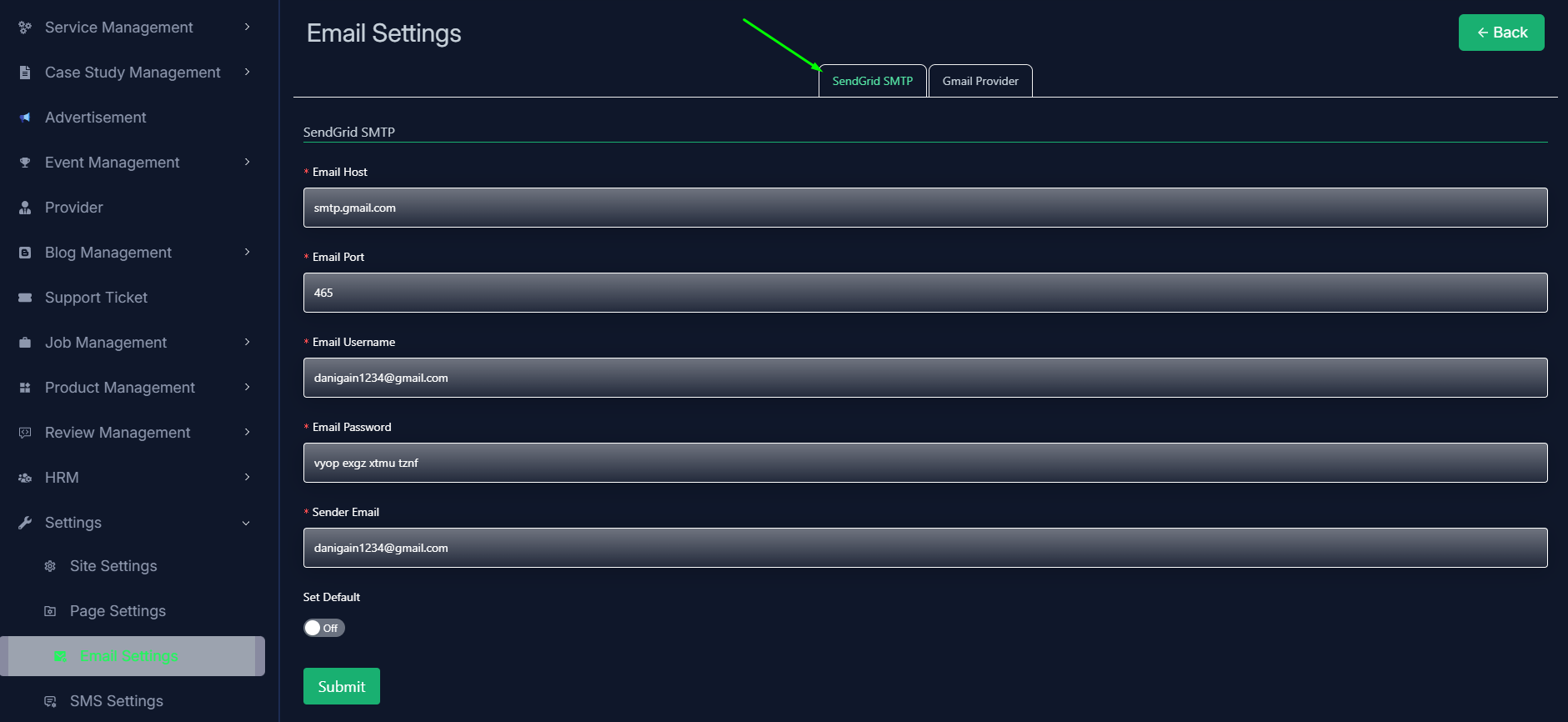Click the Set Default label

tap(332, 597)
